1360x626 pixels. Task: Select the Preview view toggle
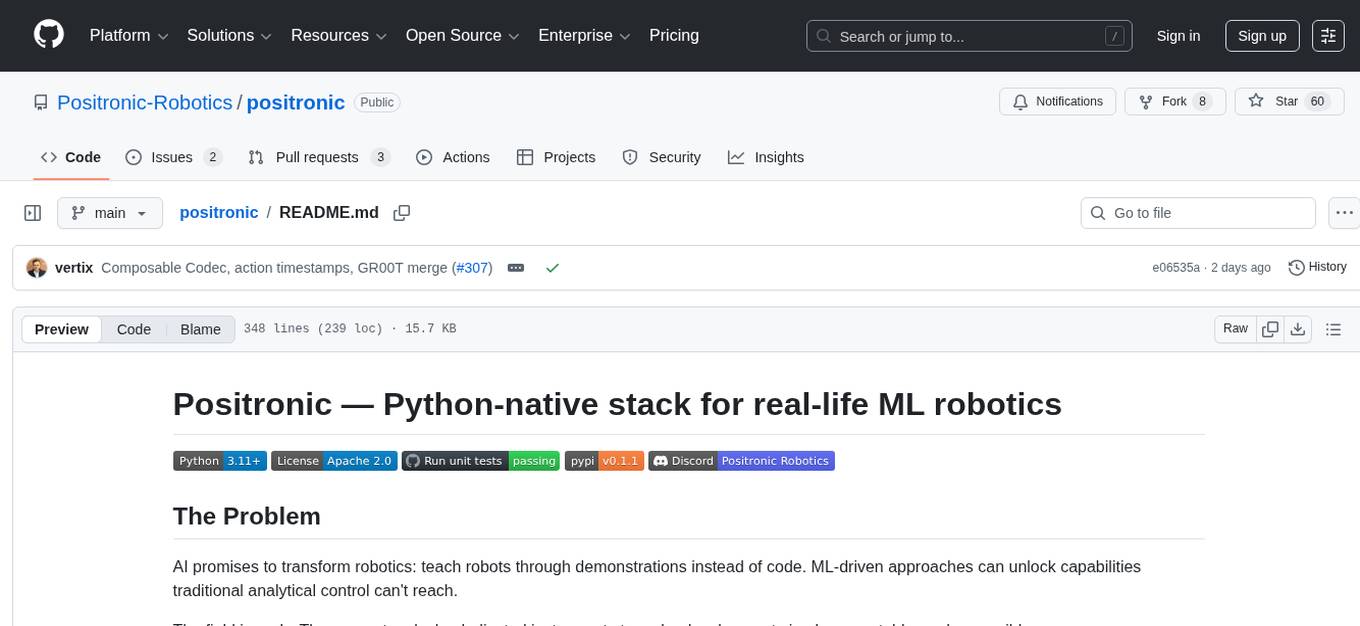[62, 329]
